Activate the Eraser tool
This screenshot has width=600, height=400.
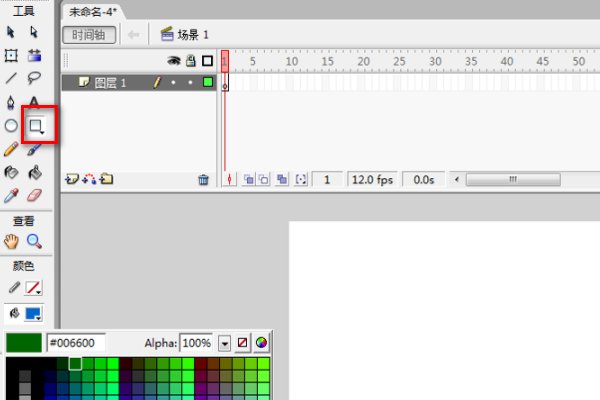(x=35, y=196)
